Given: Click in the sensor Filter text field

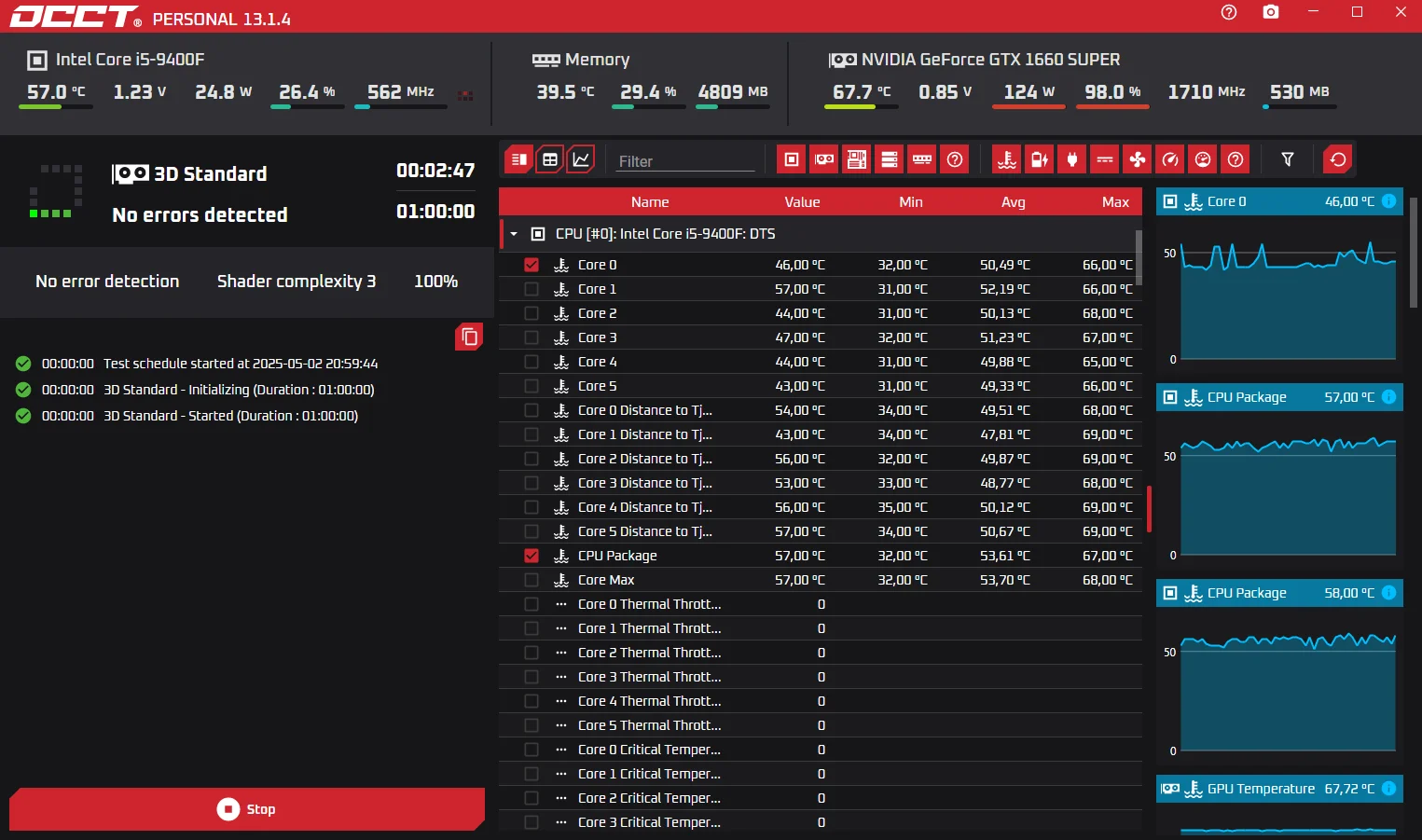Looking at the screenshot, I should coord(686,161).
